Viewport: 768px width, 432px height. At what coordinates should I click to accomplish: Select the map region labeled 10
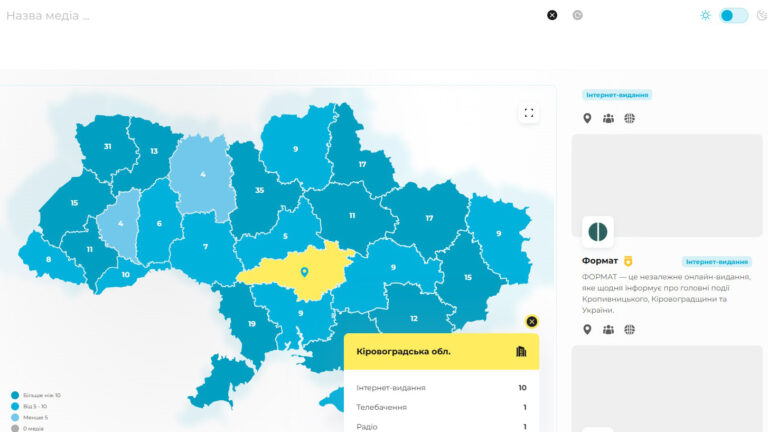point(125,275)
